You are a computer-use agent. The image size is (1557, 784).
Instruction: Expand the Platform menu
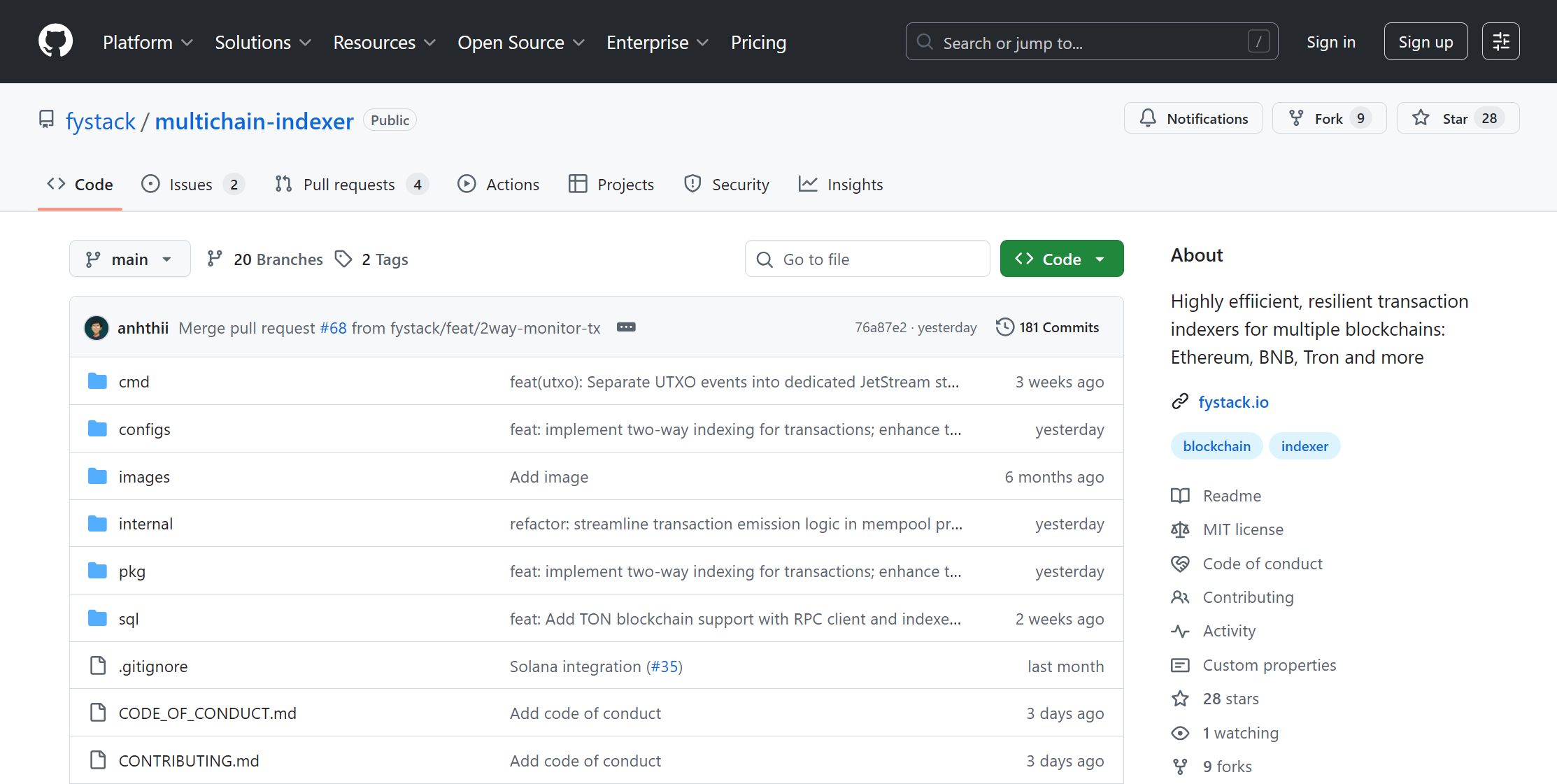point(148,43)
